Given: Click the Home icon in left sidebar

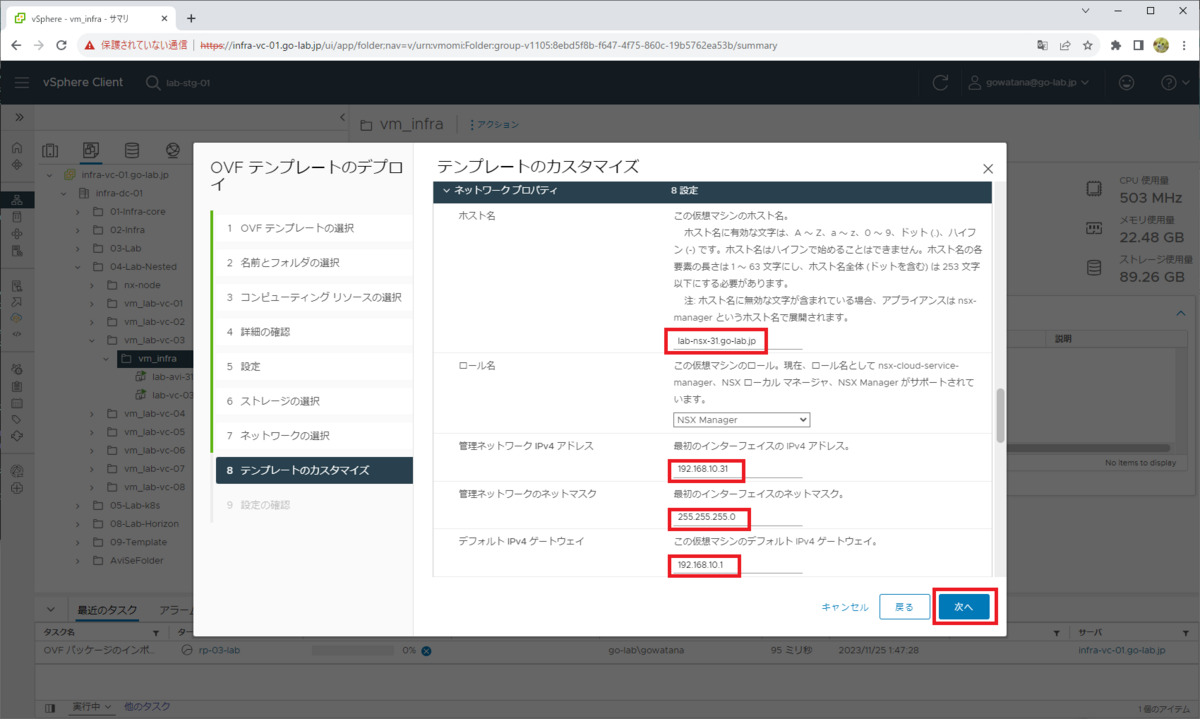Looking at the screenshot, I should pos(17,146).
